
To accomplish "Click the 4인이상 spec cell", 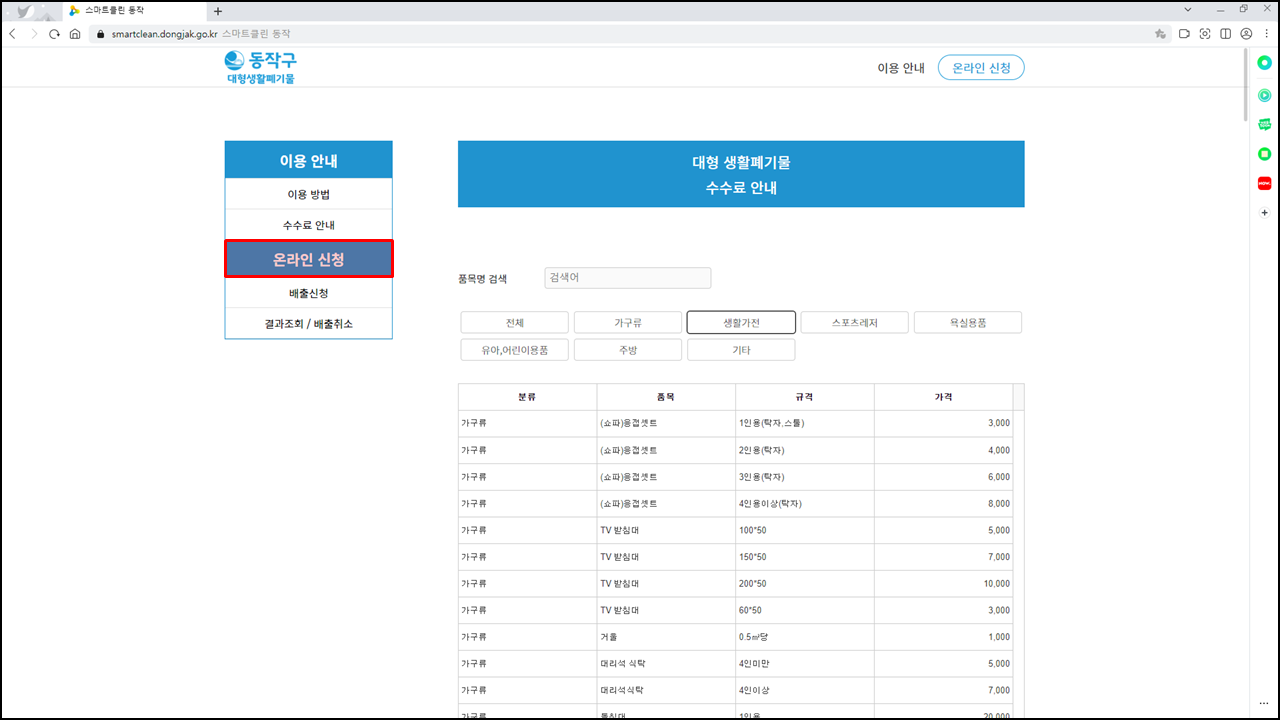I will (x=805, y=691).
